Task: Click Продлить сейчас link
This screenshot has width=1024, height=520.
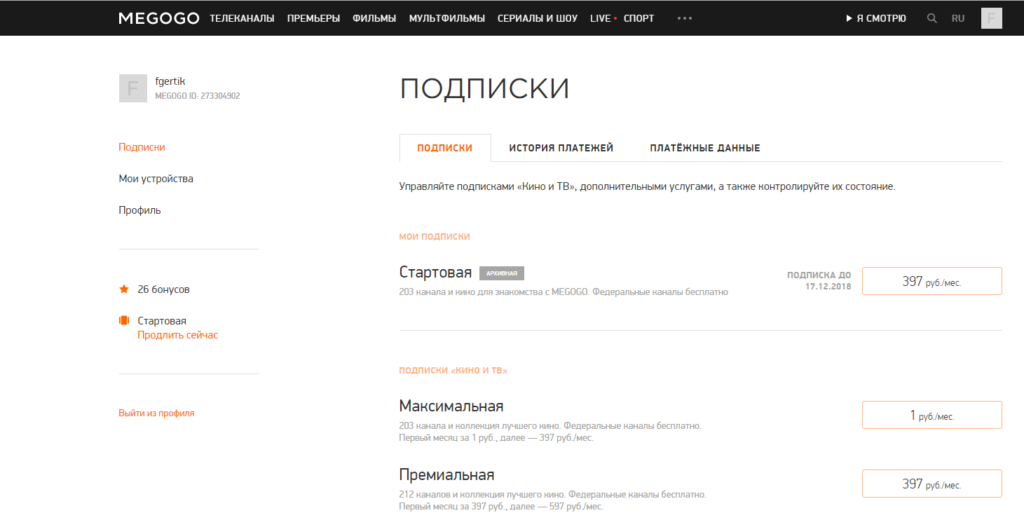Action: 178,334
